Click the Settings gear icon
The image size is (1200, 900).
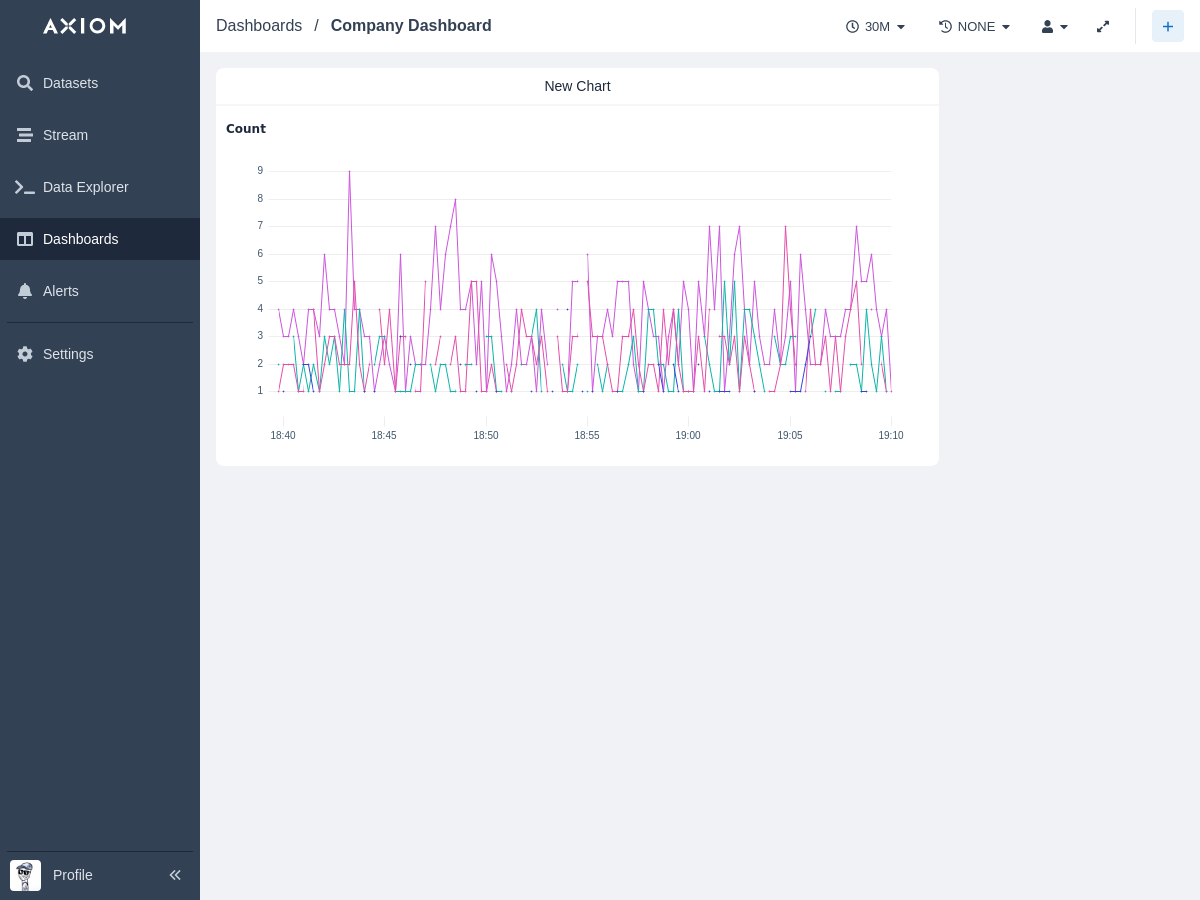(25, 354)
